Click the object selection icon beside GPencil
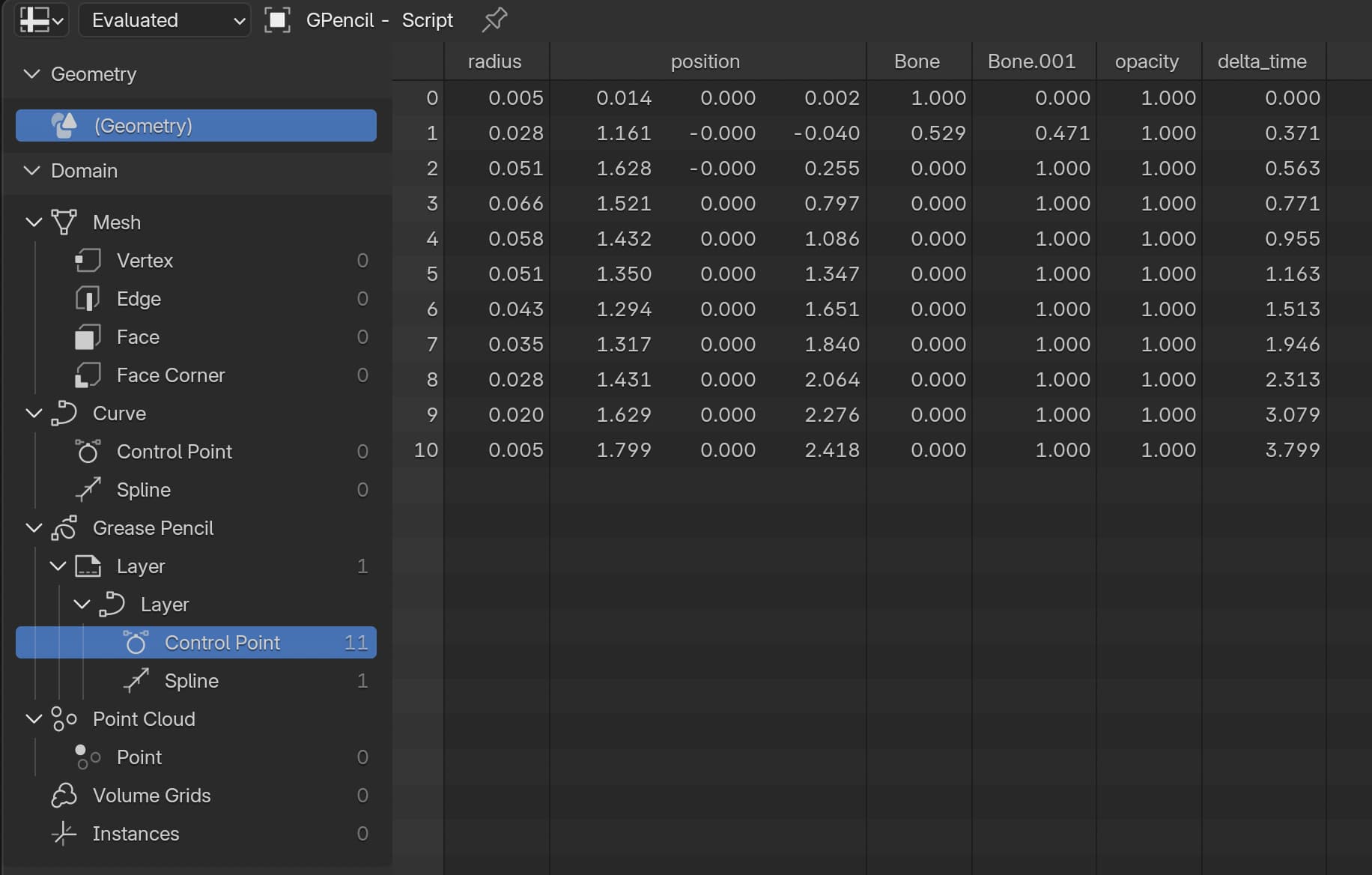The width and height of the screenshot is (1372, 875). click(277, 20)
